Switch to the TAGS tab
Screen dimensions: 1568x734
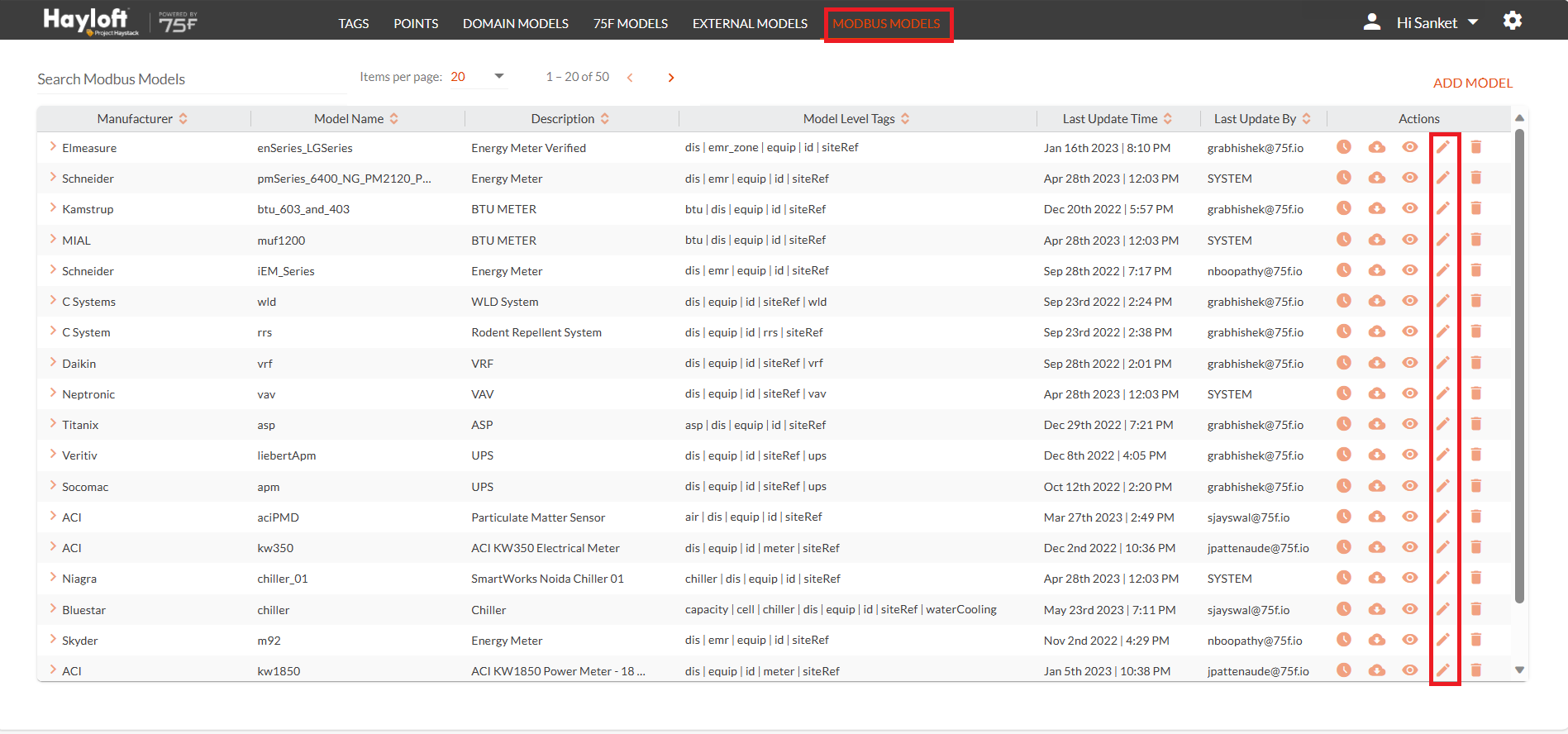click(354, 23)
